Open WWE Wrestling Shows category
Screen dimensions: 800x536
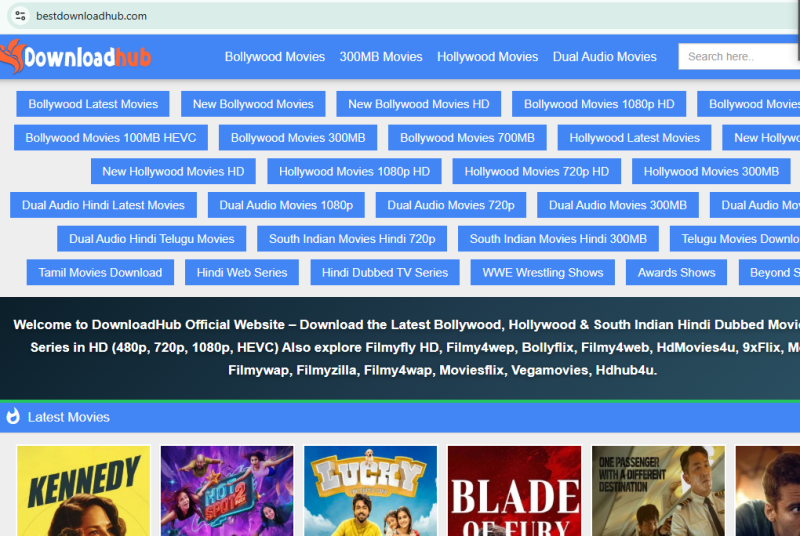pyautogui.click(x=543, y=272)
